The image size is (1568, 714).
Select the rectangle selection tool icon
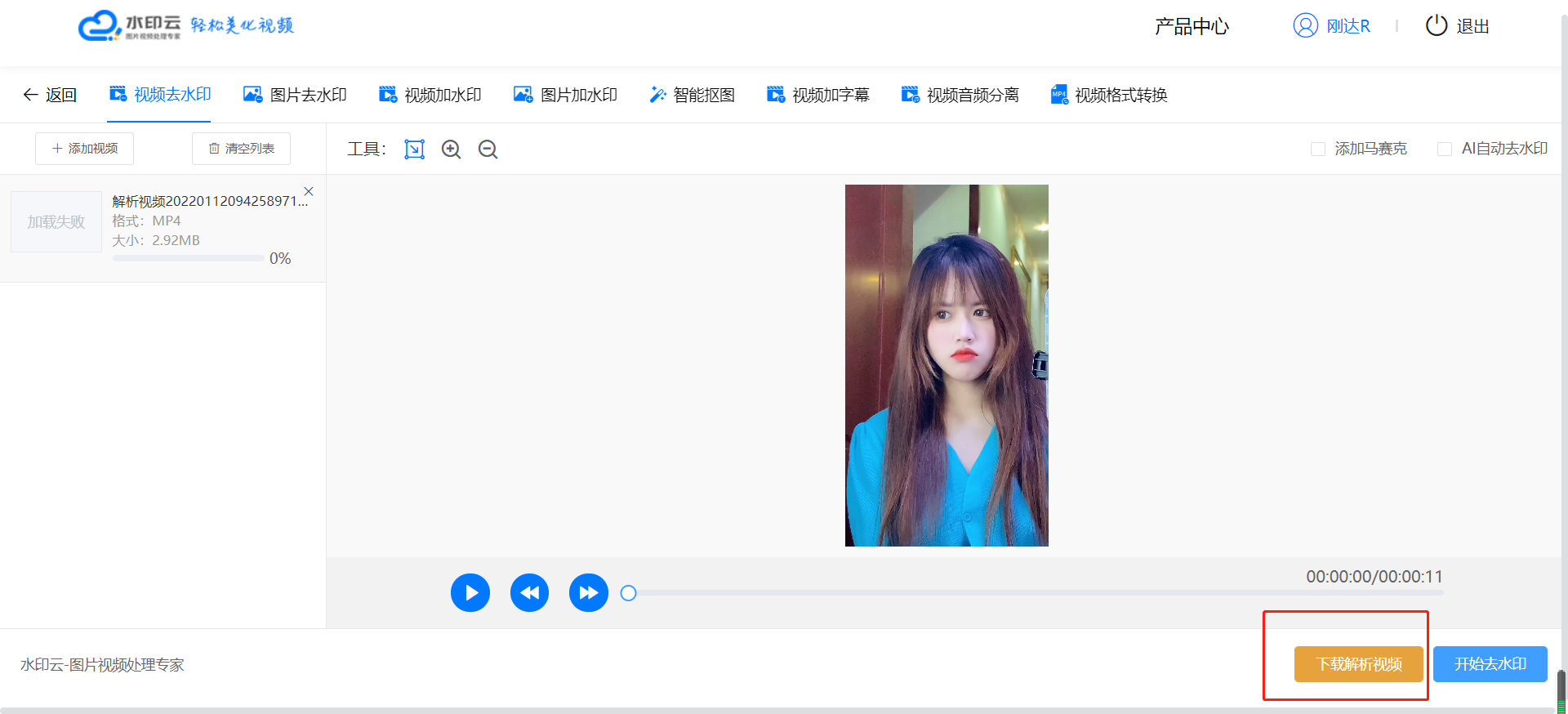click(415, 149)
